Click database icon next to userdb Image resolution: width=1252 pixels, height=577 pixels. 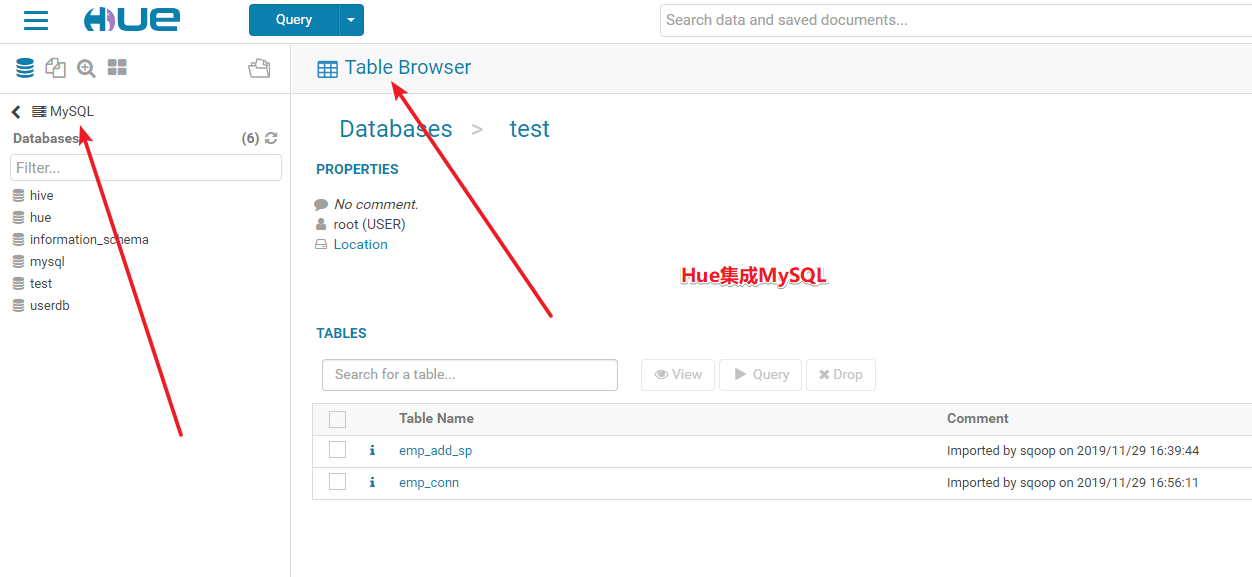coord(18,306)
